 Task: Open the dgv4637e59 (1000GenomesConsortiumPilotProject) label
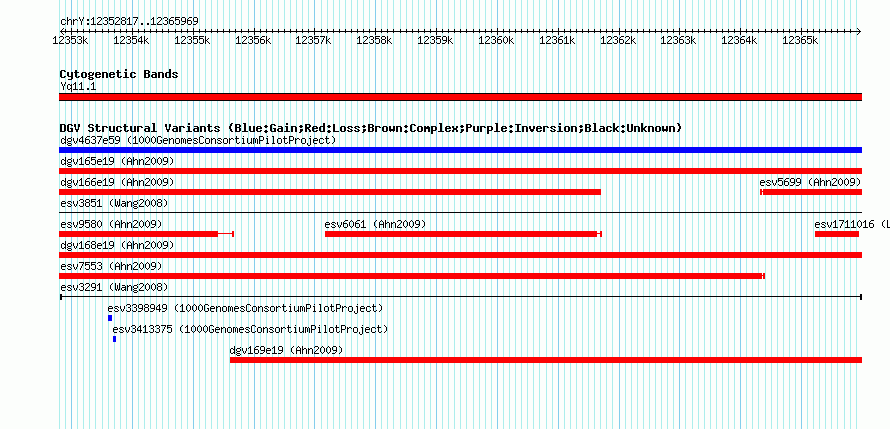click(x=198, y=140)
